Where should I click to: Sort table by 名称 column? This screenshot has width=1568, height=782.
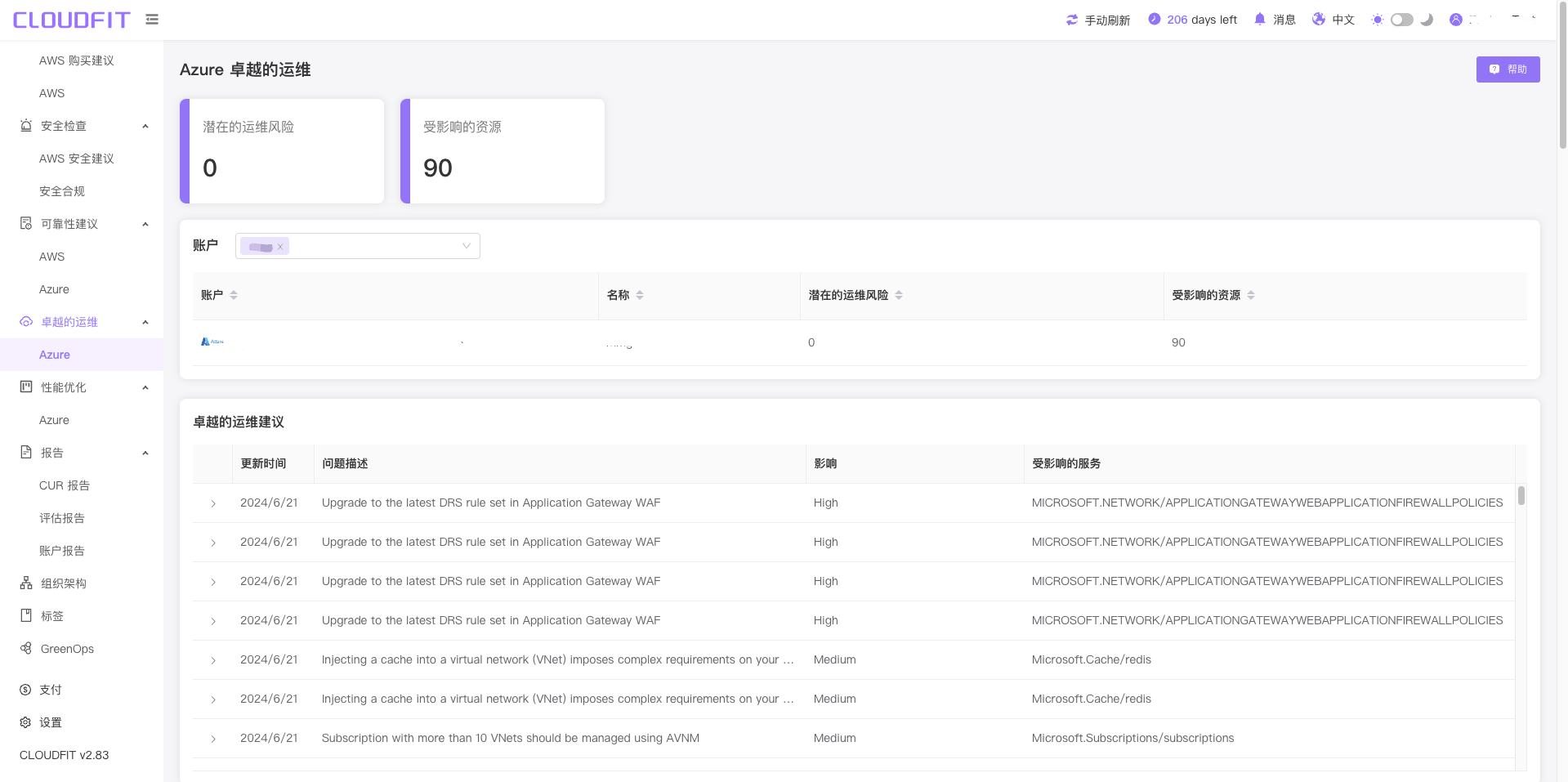point(640,295)
